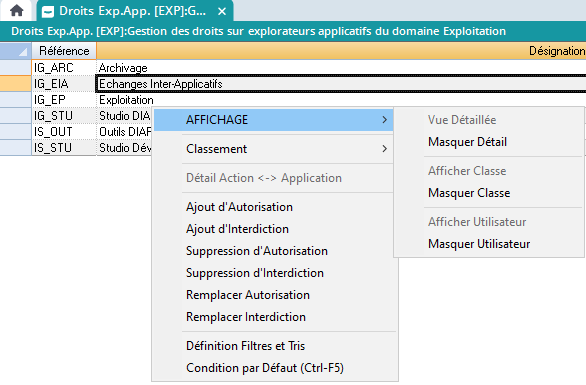Select Masquer Détail in submenu

click(x=488, y=142)
